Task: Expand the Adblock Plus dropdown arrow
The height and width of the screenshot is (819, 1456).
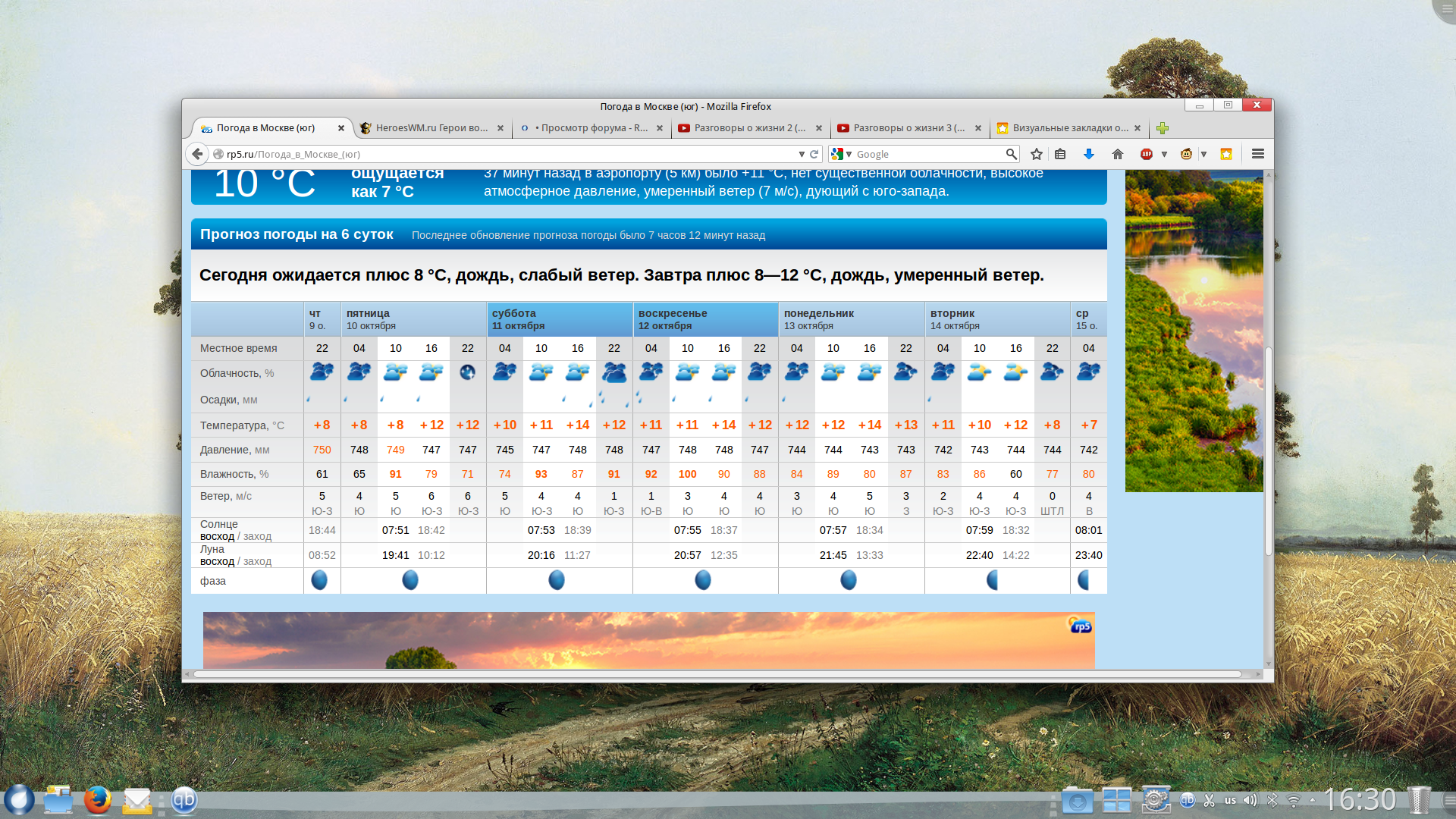Action: click(1164, 154)
